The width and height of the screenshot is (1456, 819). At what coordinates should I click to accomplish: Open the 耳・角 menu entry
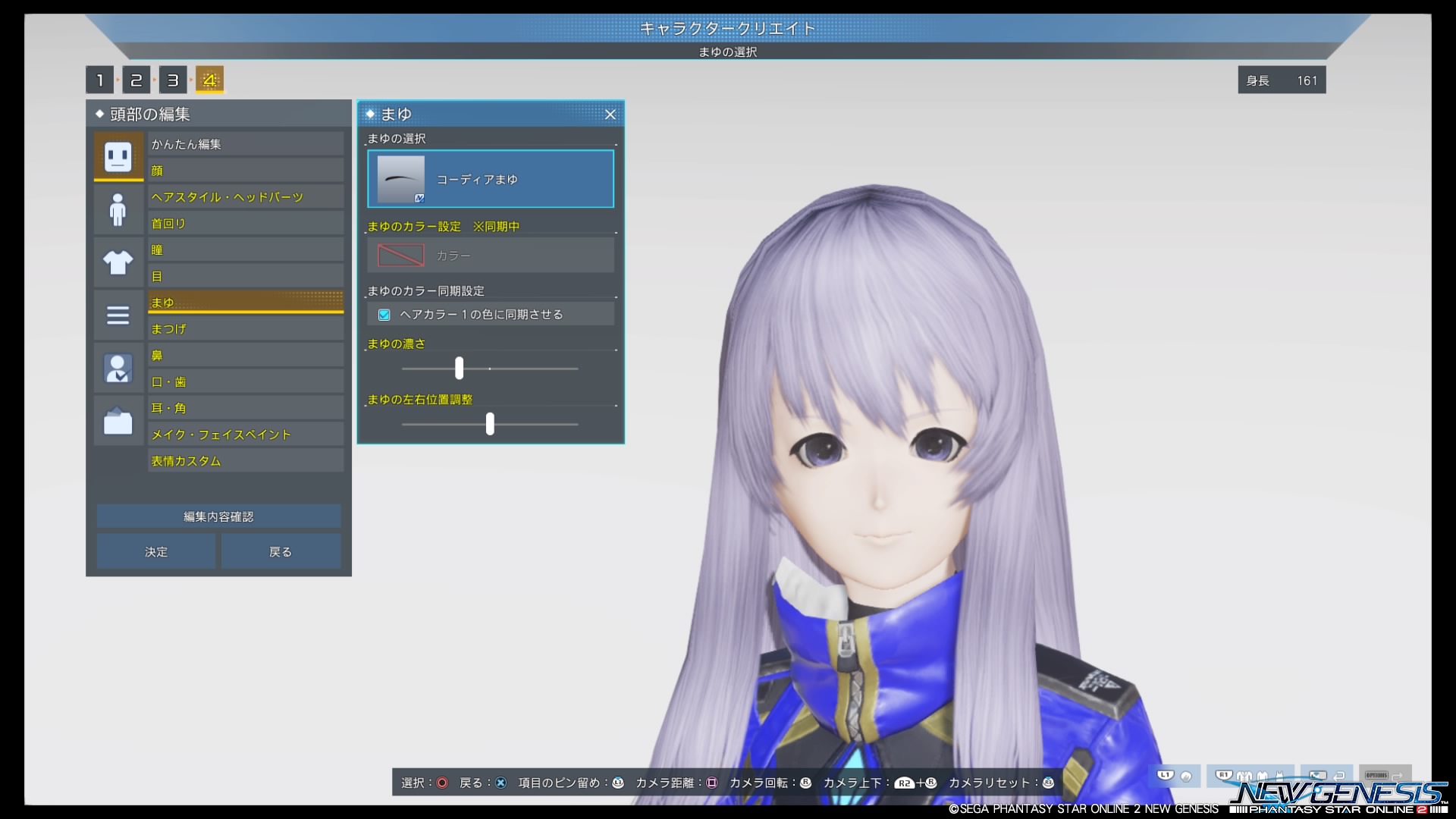click(246, 408)
